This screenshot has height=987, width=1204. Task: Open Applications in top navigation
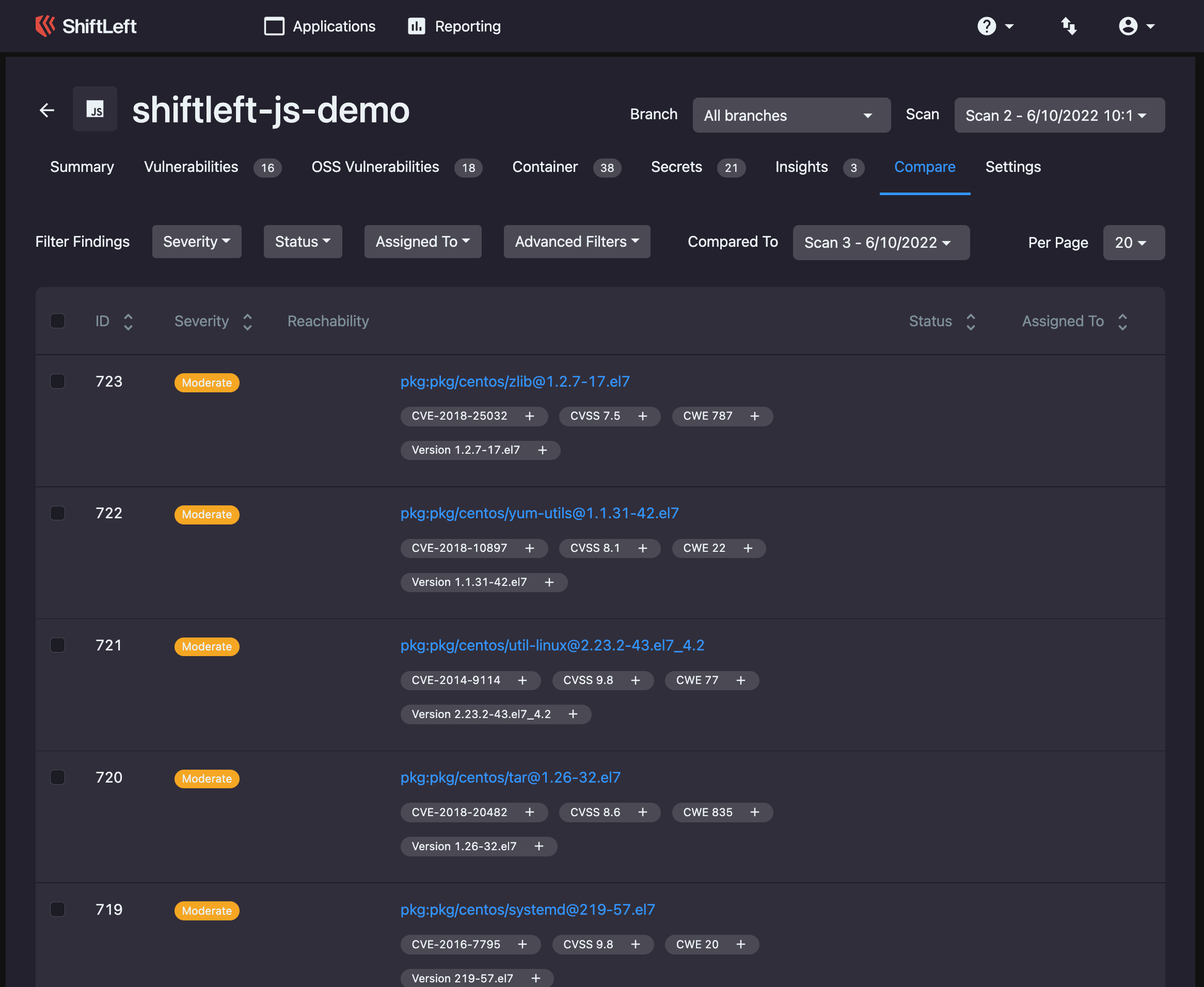(x=320, y=26)
